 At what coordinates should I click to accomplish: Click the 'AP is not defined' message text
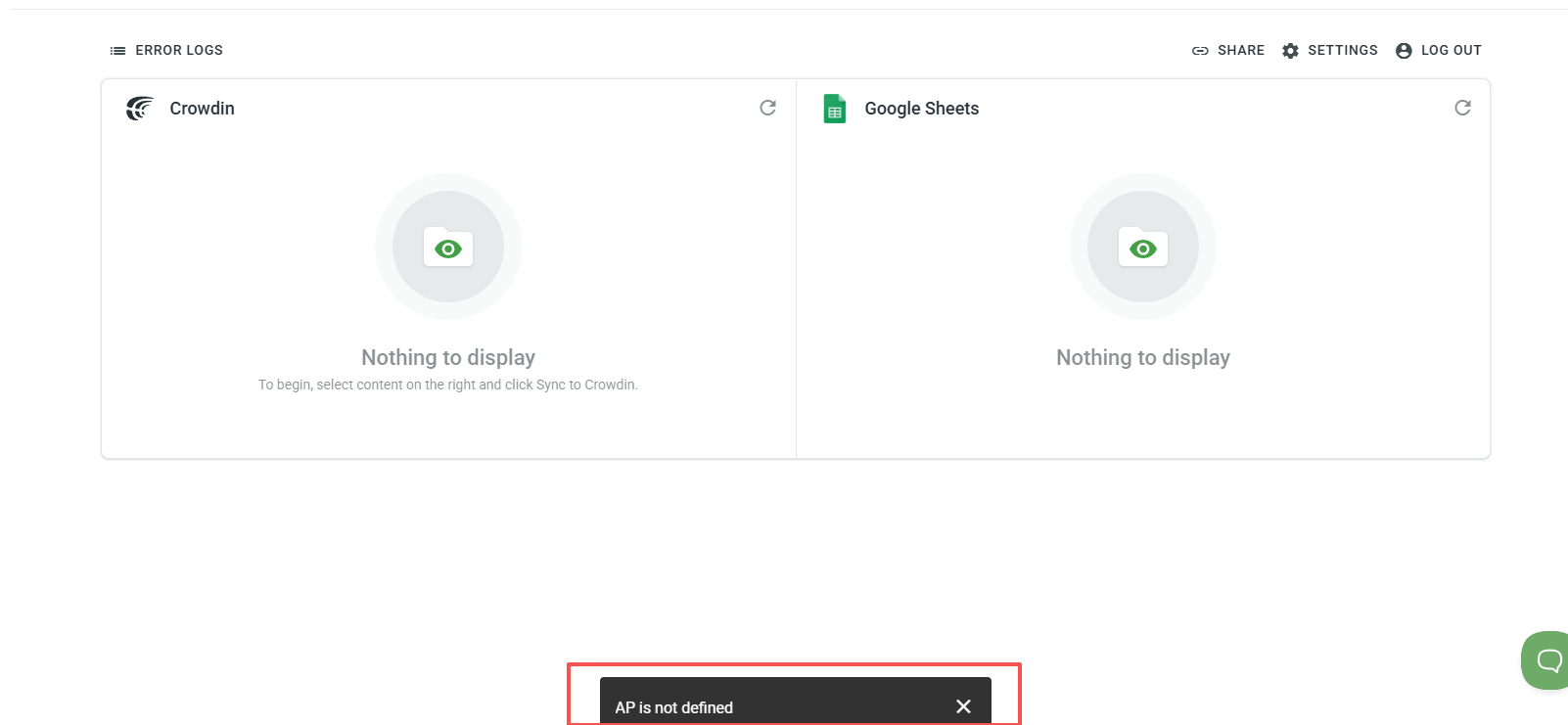point(673,707)
